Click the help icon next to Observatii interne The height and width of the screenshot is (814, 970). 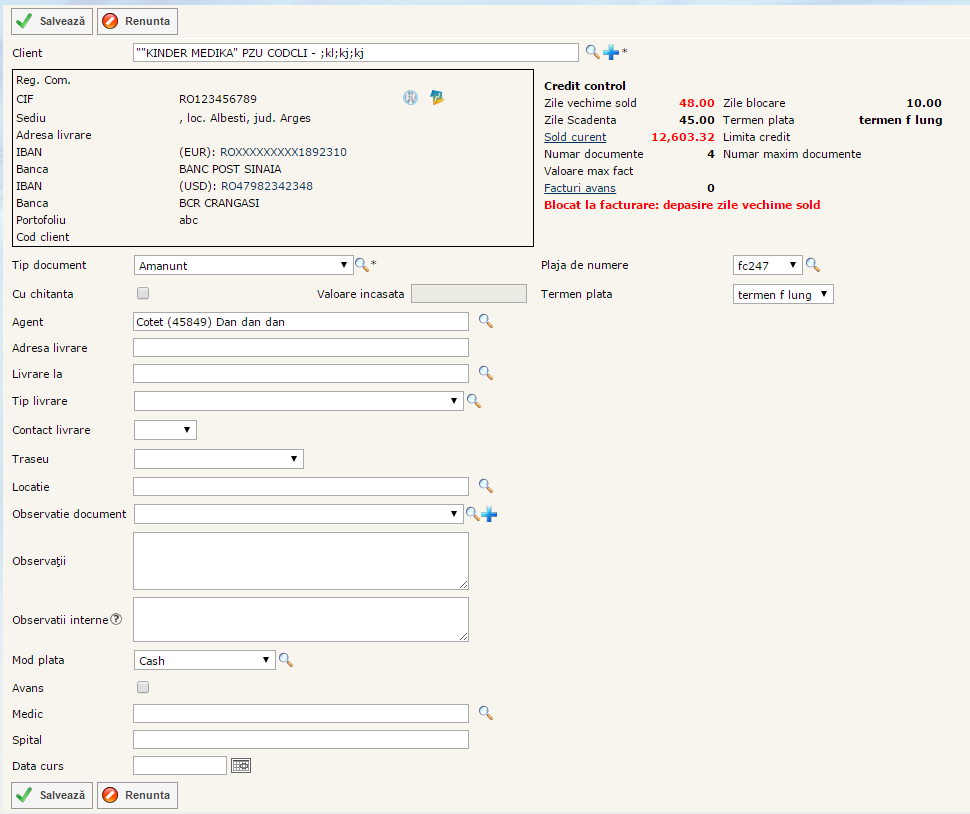[x=116, y=619]
